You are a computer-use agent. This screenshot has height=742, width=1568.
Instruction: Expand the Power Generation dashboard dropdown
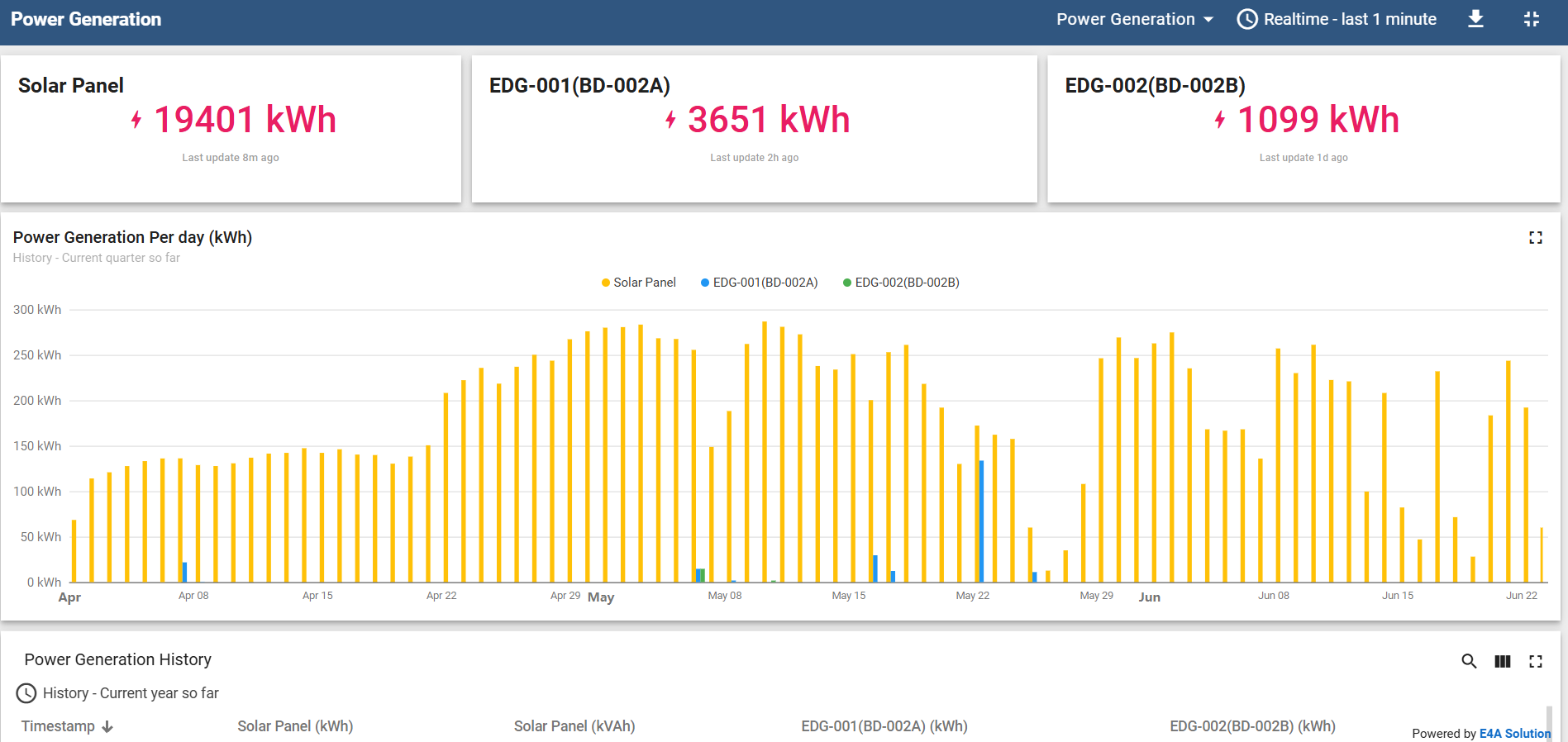point(1134,19)
